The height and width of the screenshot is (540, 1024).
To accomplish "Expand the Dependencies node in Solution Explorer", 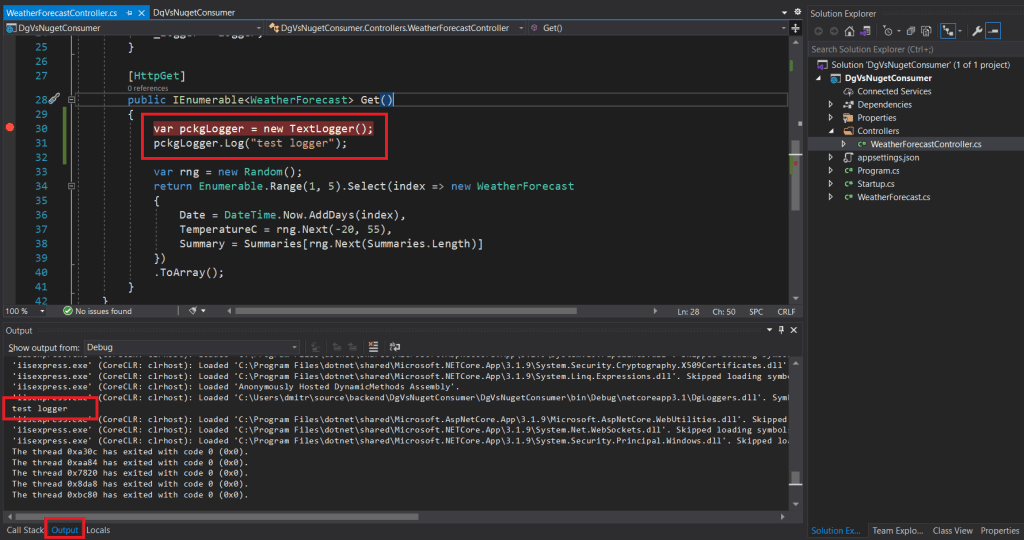I will tap(831, 105).
